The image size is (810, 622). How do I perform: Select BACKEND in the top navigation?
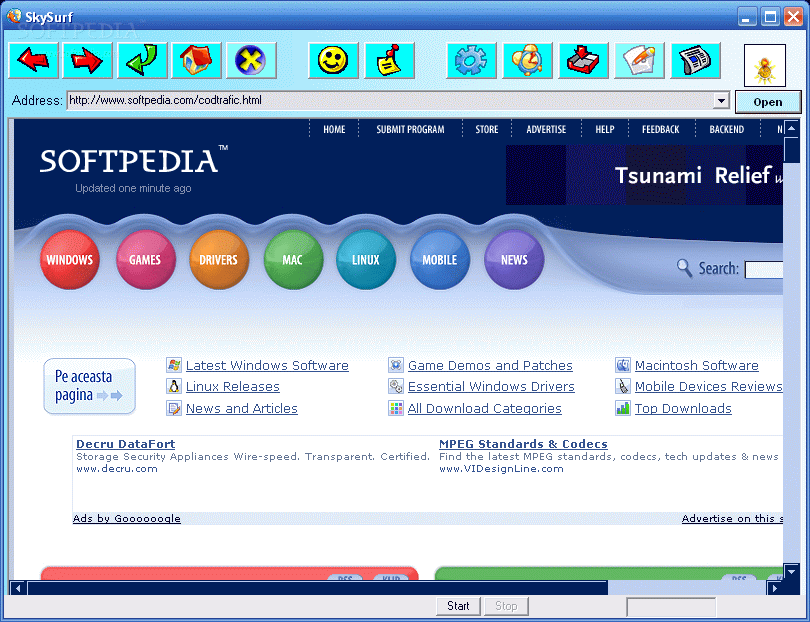[726, 130]
